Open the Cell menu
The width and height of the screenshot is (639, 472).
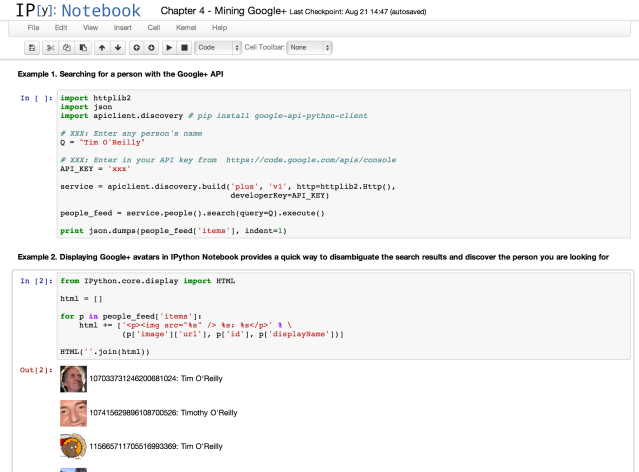154,28
